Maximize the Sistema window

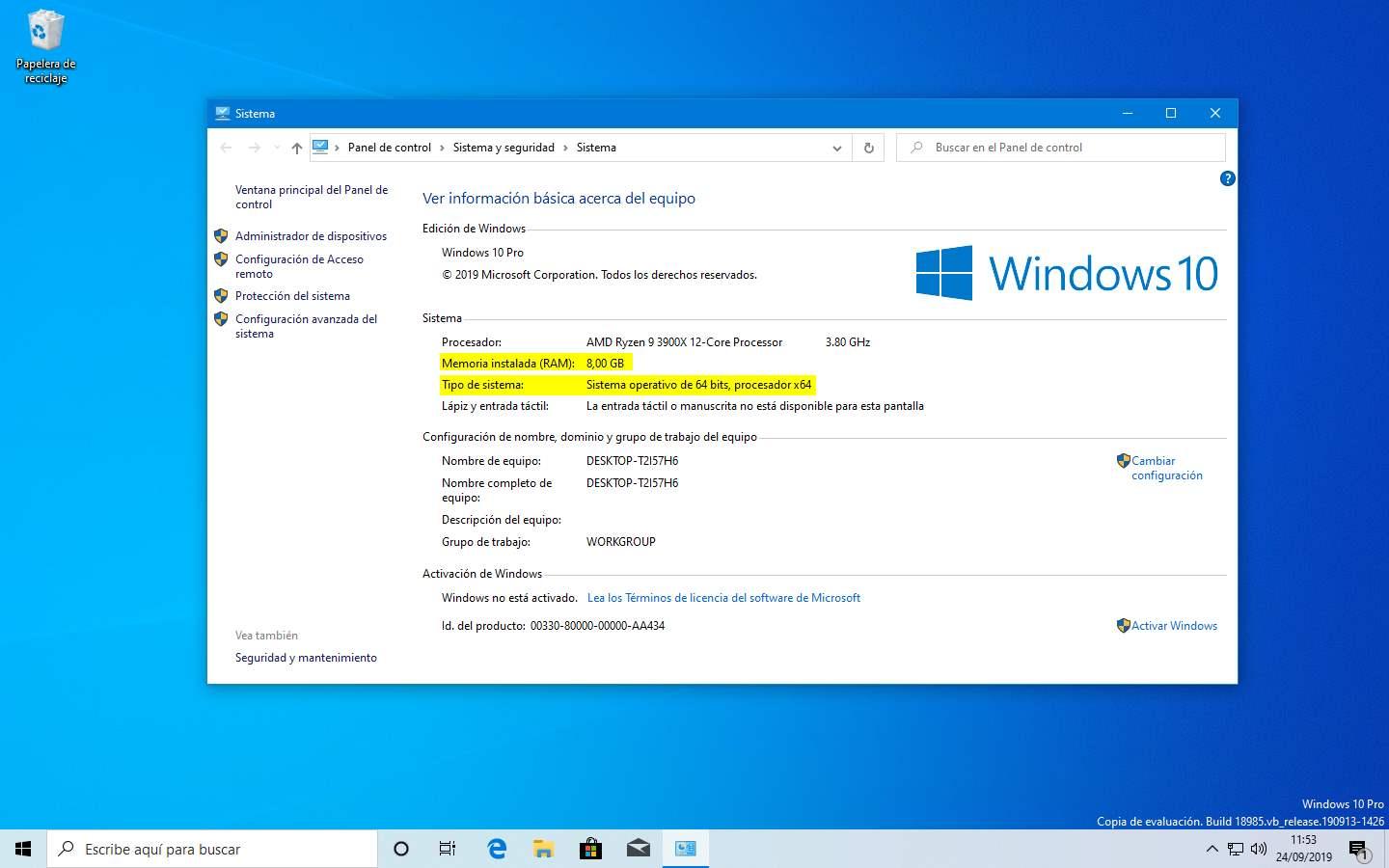tap(1171, 113)
